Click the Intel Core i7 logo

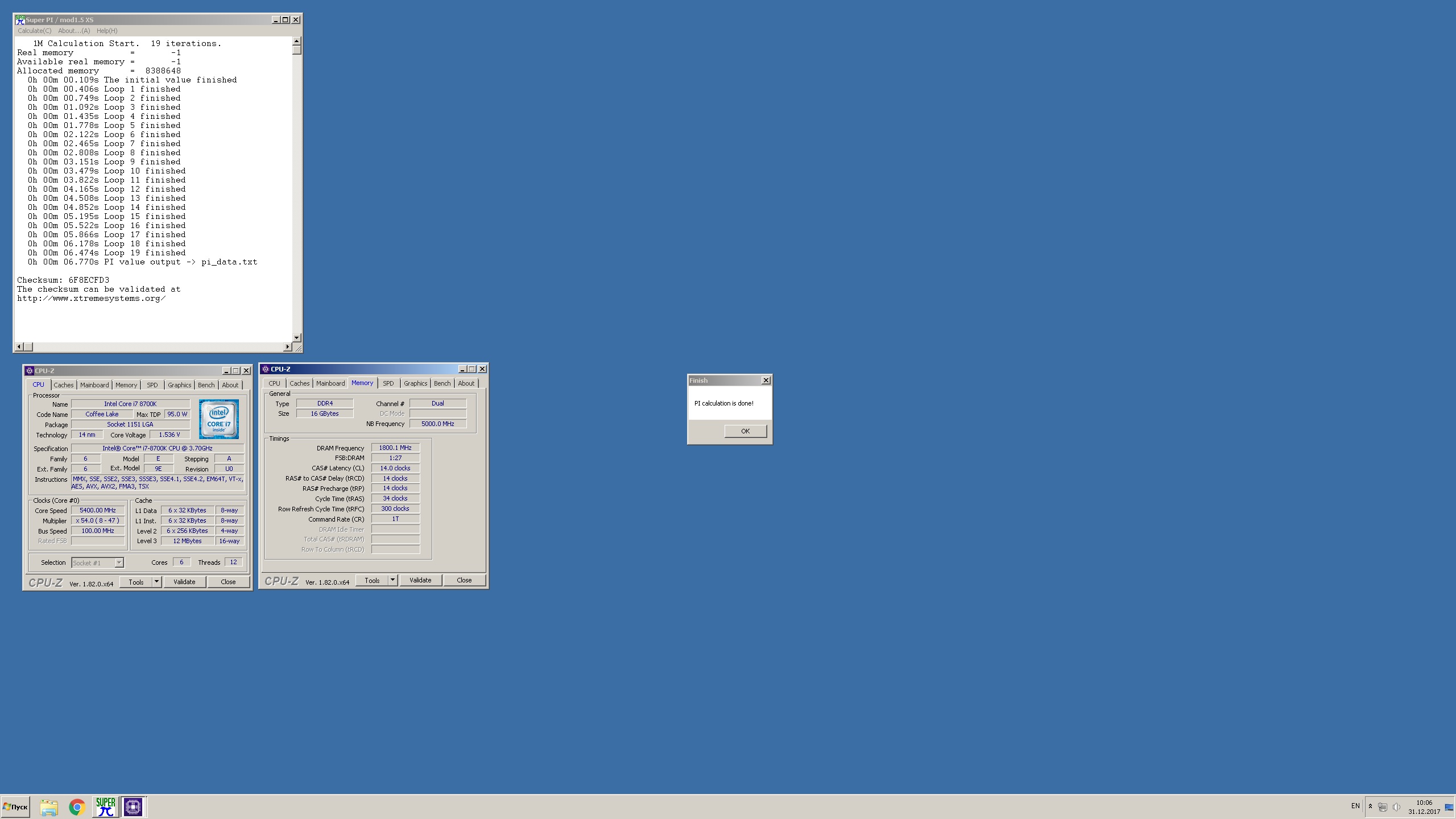(219, 419)
